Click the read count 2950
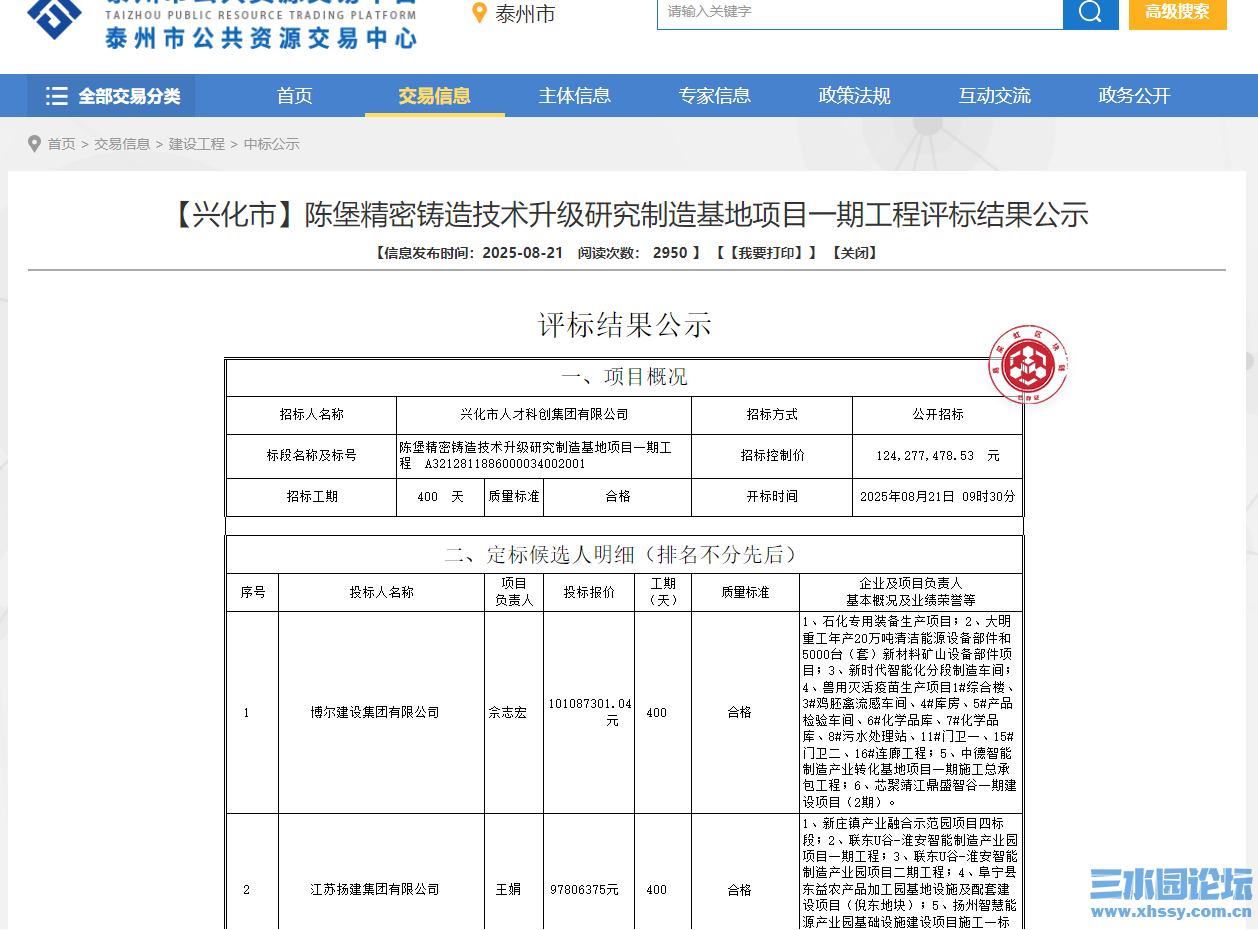The height and width of the screenshot is (930, 1258). [x=670, y=253]
